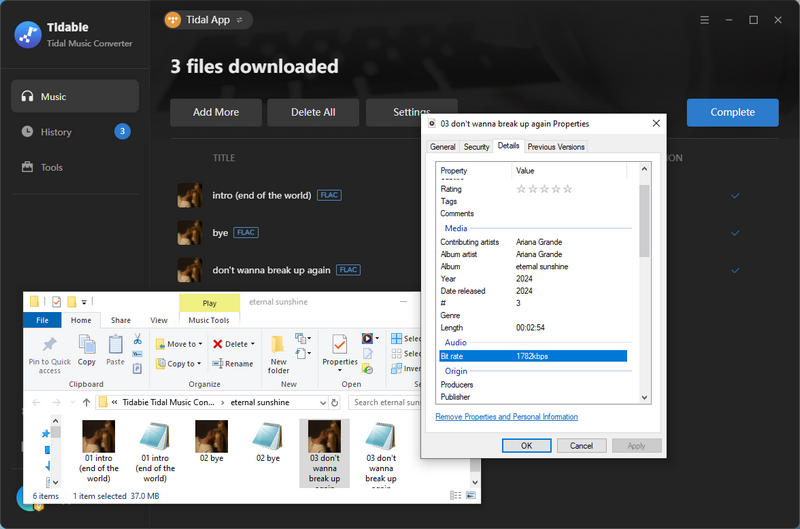
Task: Click the Paste shortcut icon
Action: [137, 368]
